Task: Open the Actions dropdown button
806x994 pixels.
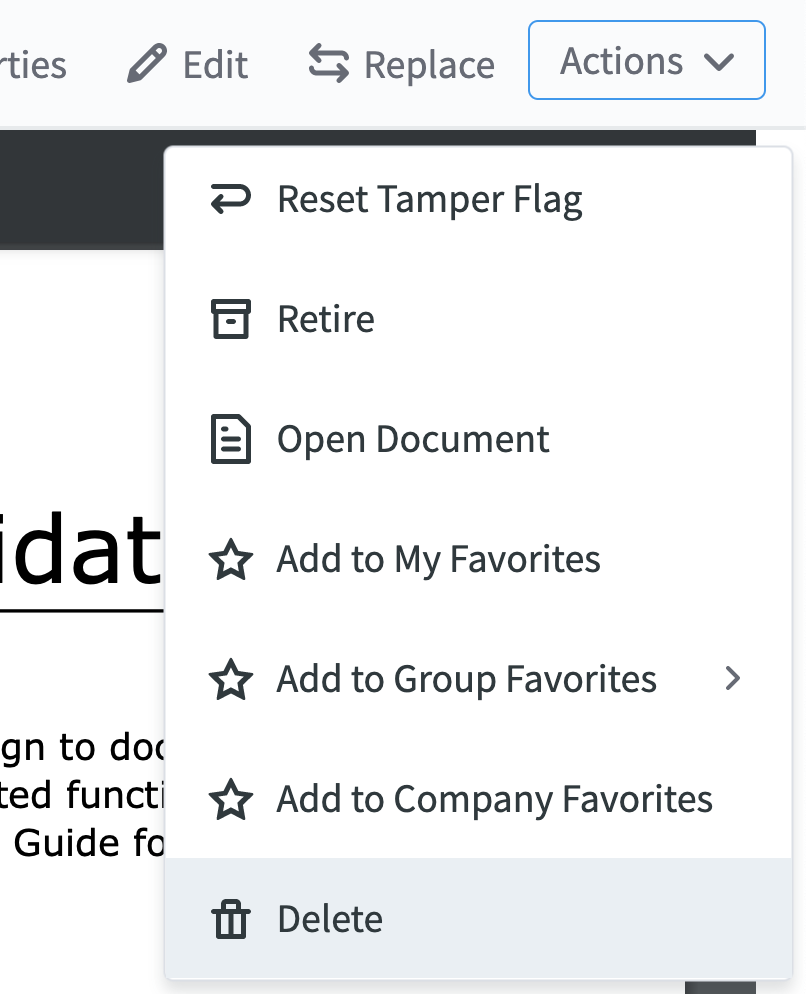Action: click(x=647, y=60)
